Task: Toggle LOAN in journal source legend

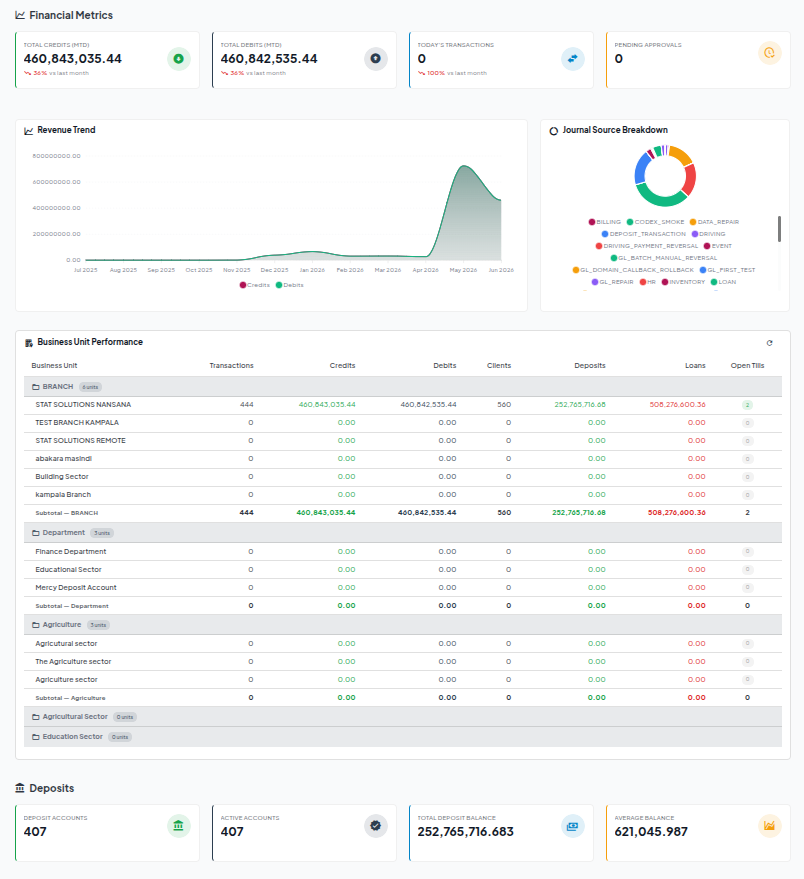Action: pos(723,282)
